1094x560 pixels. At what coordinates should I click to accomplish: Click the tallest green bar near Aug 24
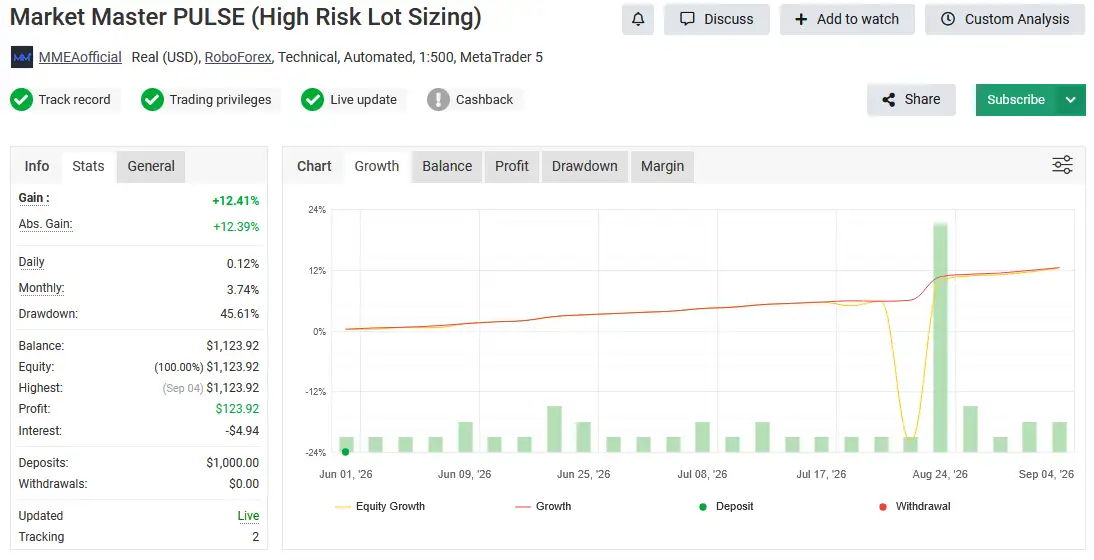[940, 338]
